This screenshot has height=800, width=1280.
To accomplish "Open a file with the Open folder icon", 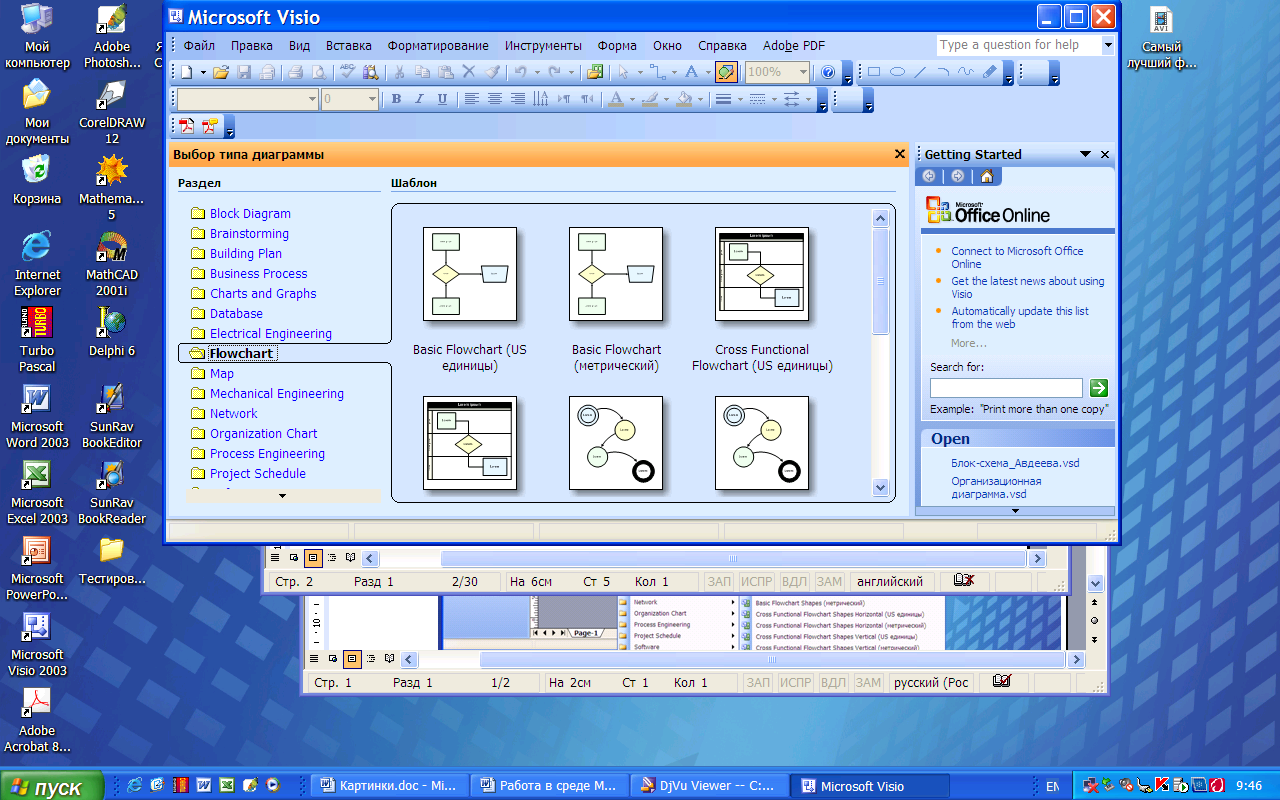I will point(221,72).
